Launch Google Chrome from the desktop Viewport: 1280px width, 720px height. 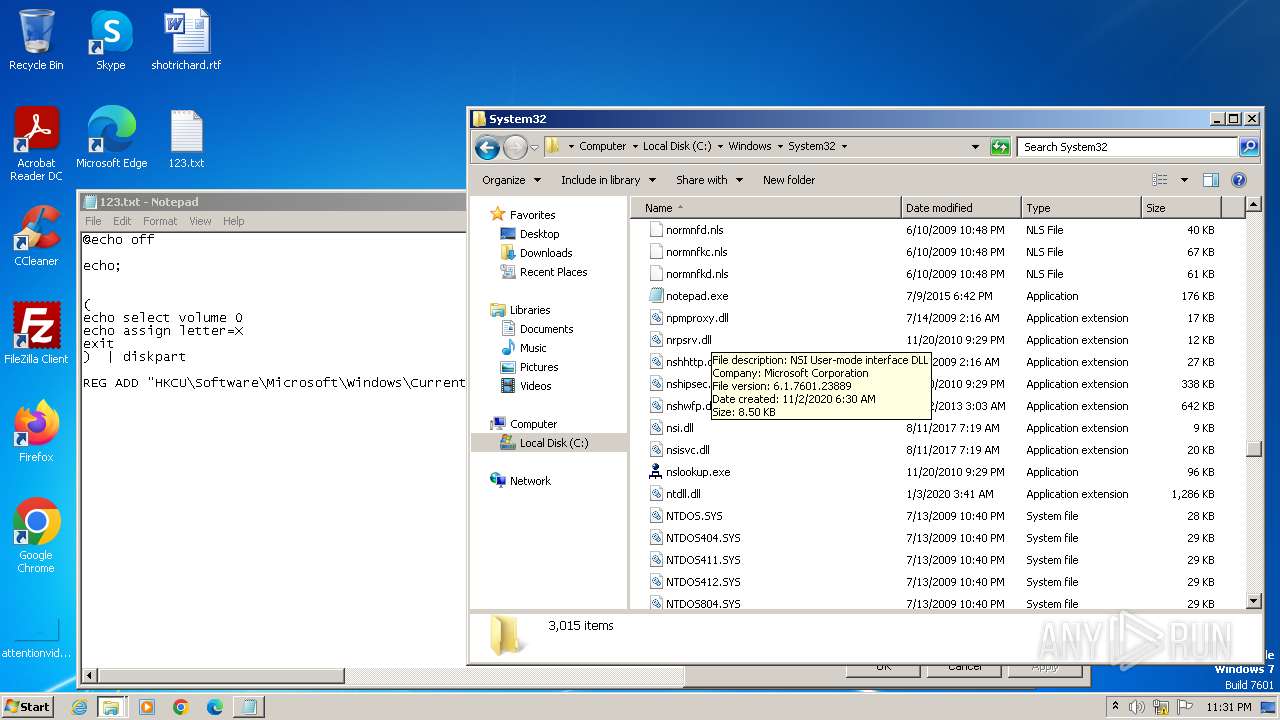(36, 536)
